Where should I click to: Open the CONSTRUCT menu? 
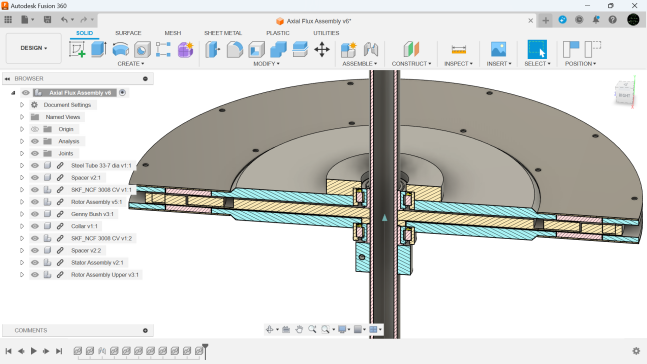411,64
